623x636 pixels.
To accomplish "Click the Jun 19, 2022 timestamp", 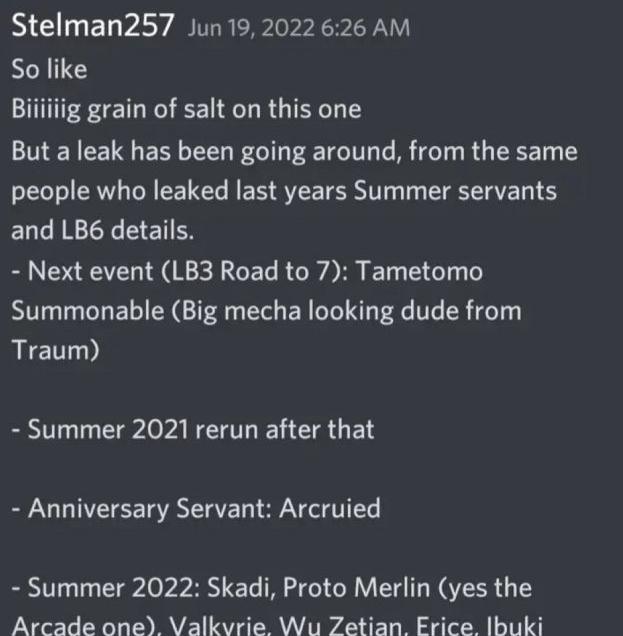I will pyautogui.click(x=298, y=28).
